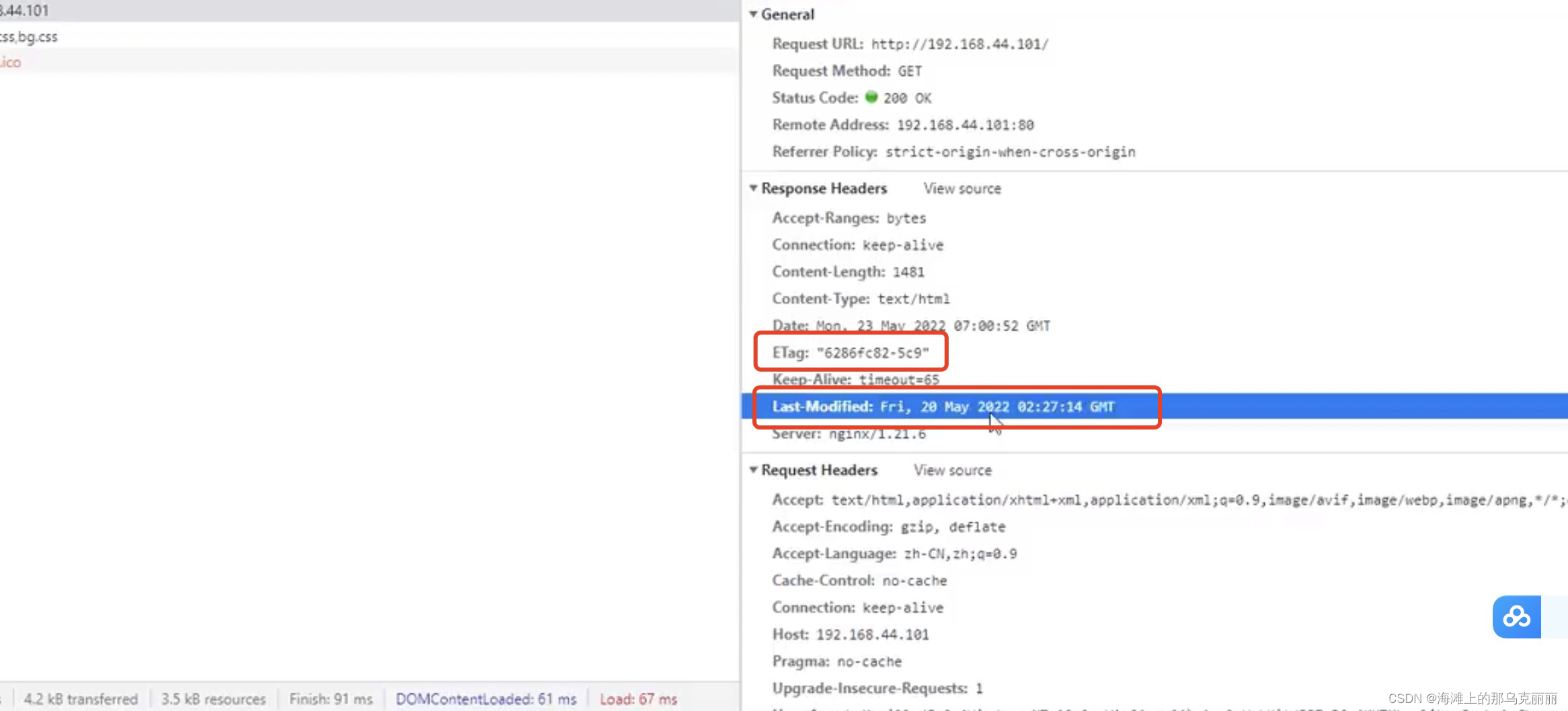1568x711 pixels.
Task: Collapse the General section
Action: point(754,13)
